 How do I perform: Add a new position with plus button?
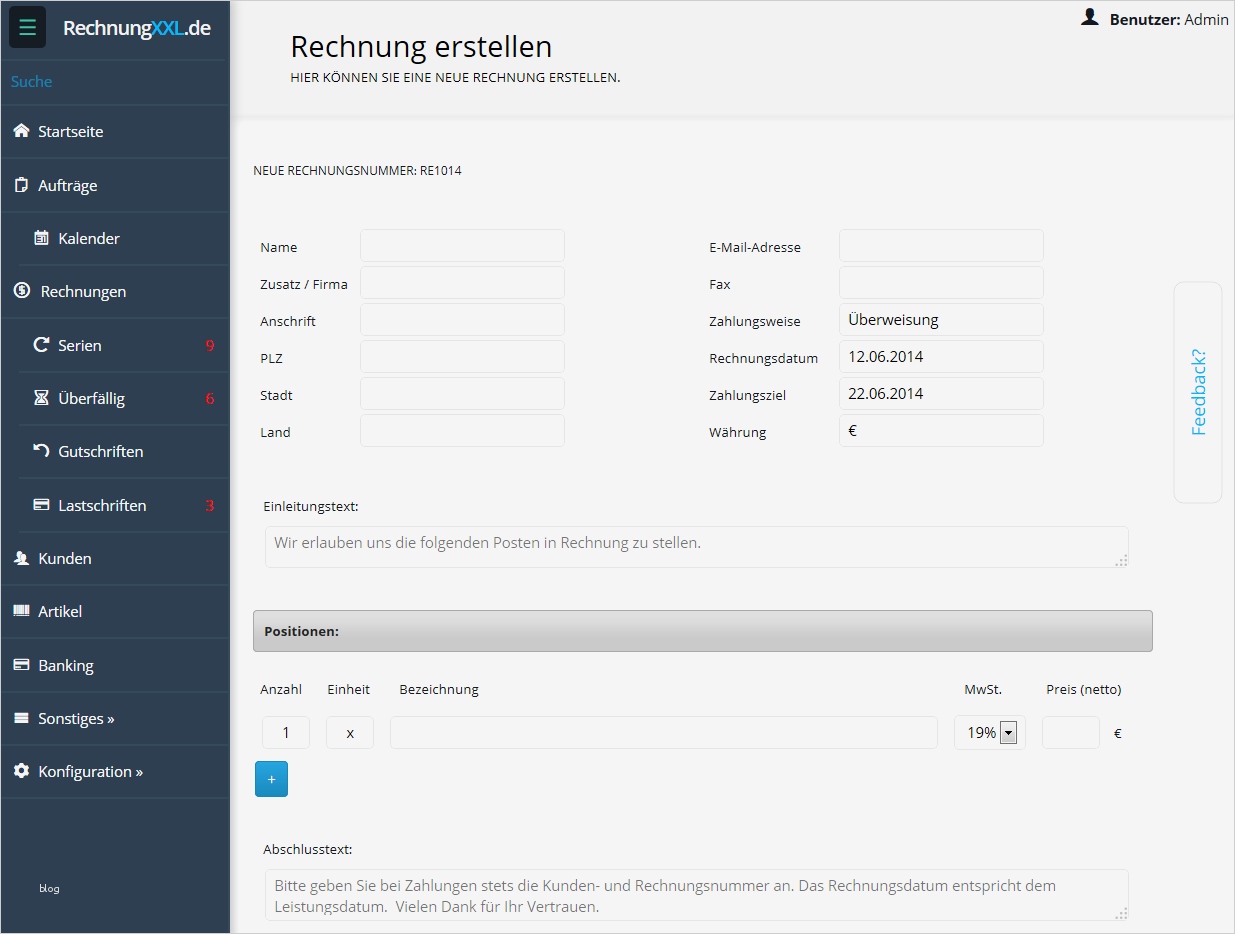click(271, 779)
